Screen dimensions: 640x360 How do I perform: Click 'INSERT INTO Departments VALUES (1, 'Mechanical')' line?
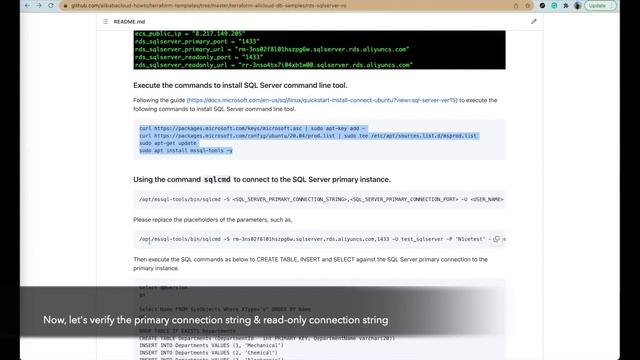pos(211,345)
